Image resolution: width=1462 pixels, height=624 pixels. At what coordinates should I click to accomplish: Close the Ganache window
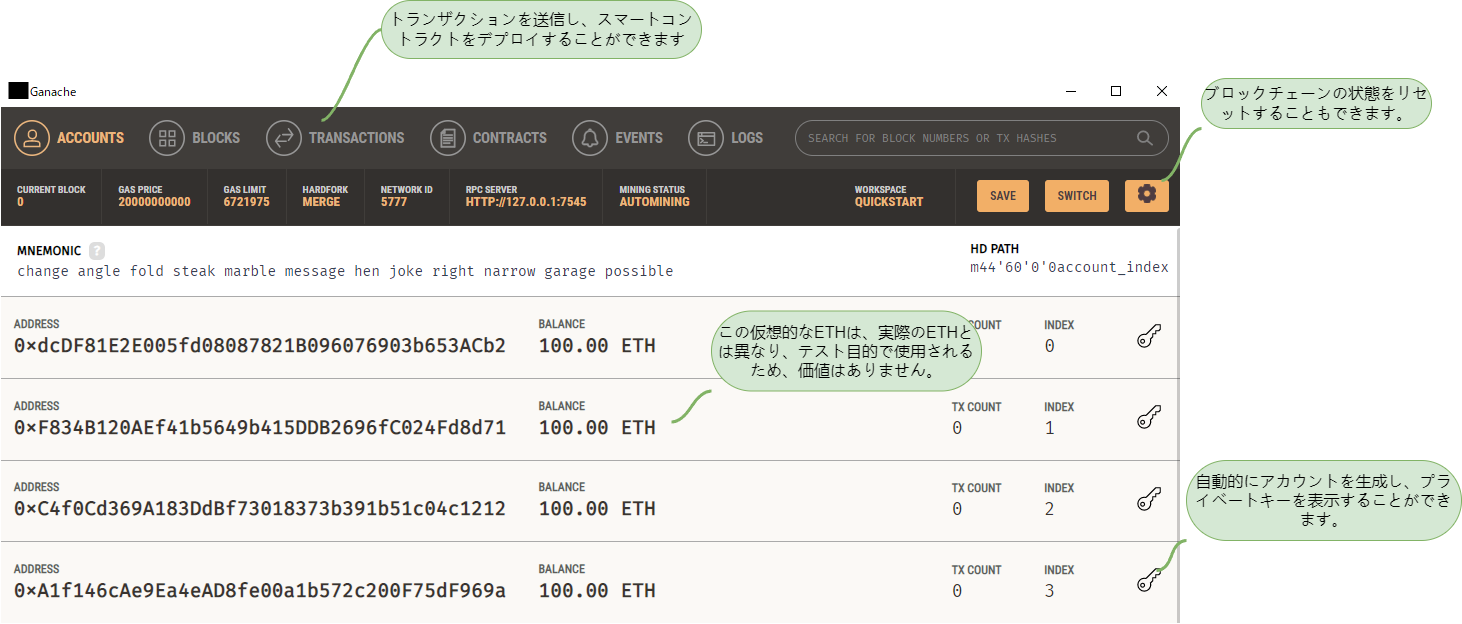[x=1162, y=91]
